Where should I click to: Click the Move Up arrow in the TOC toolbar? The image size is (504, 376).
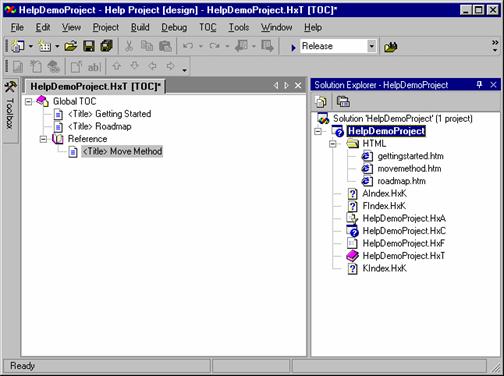[x=116, y=66]
